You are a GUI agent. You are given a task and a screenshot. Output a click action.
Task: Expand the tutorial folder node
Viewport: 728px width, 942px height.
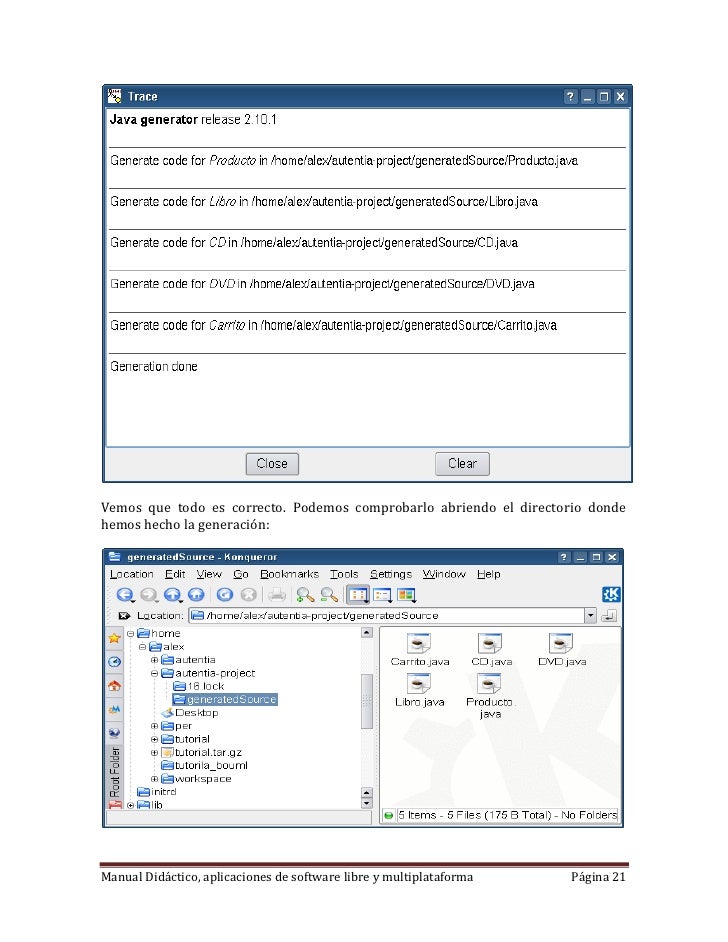154,740
